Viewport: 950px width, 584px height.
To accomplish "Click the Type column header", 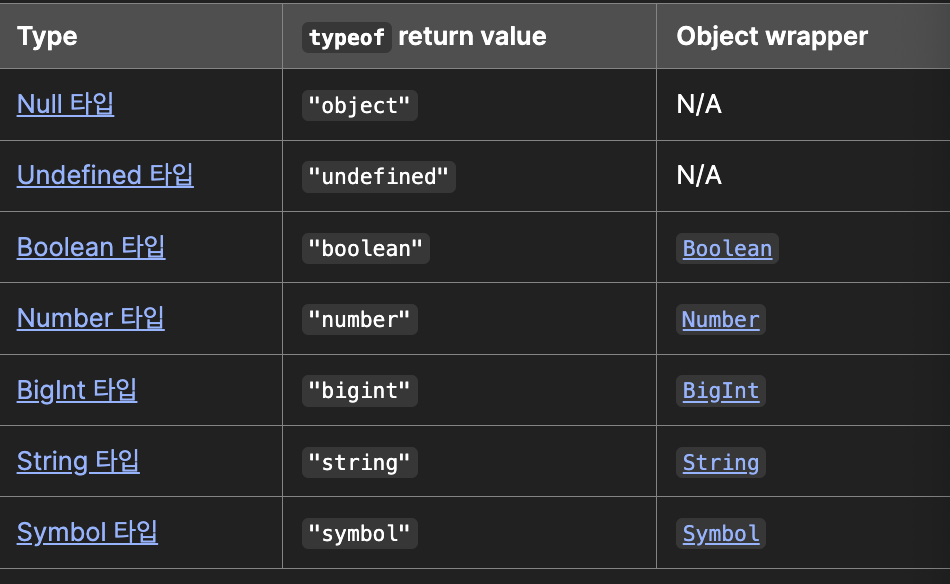I will coord(47,37).
